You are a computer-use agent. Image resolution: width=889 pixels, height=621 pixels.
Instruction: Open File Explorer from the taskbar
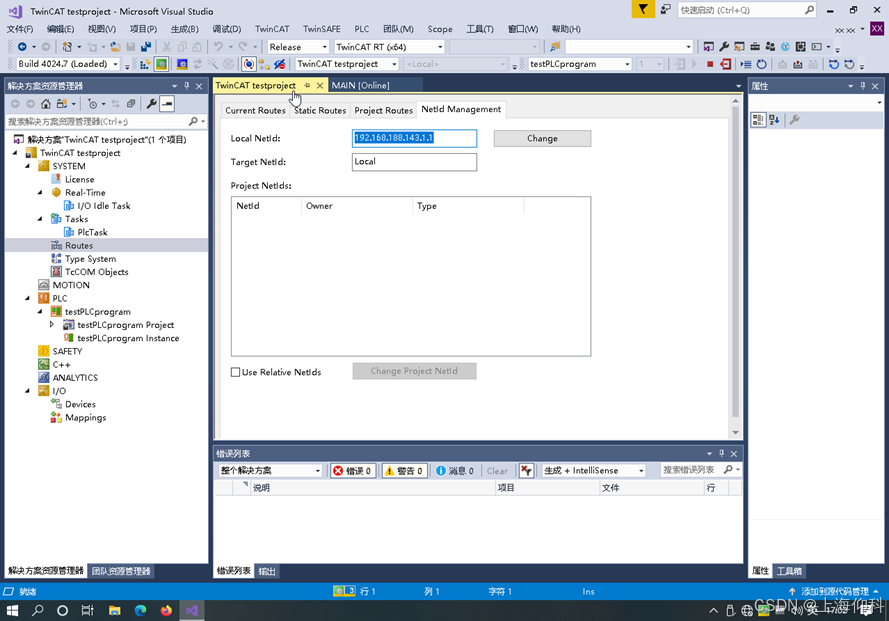115,610
